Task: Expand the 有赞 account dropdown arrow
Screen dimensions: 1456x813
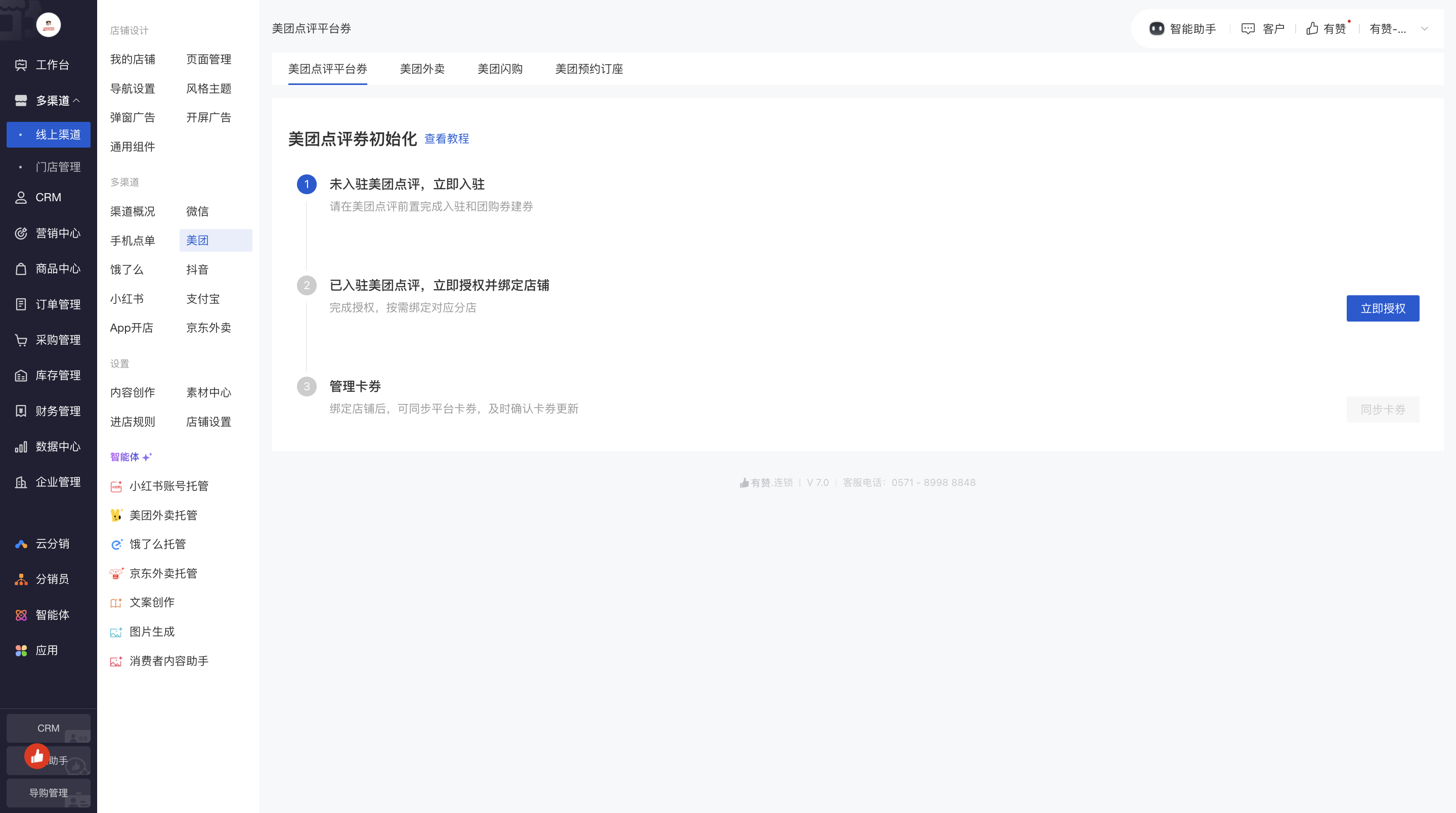Action: pos(1424,29)
